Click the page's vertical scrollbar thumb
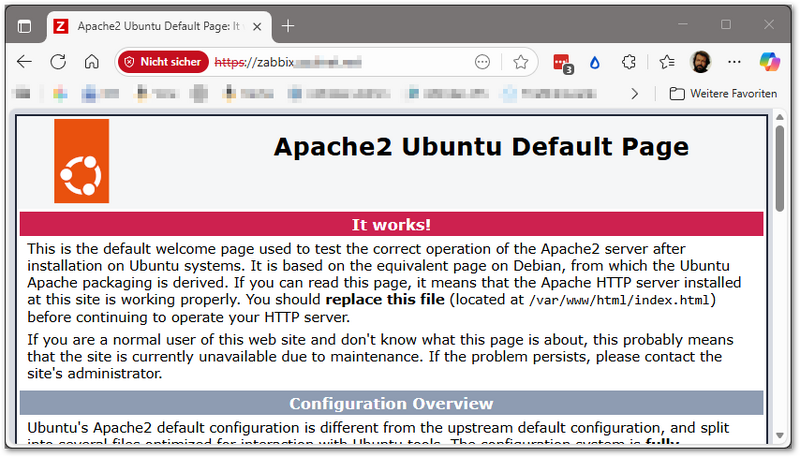This screenshot has width=800, height=457. (x=780, y=165)
